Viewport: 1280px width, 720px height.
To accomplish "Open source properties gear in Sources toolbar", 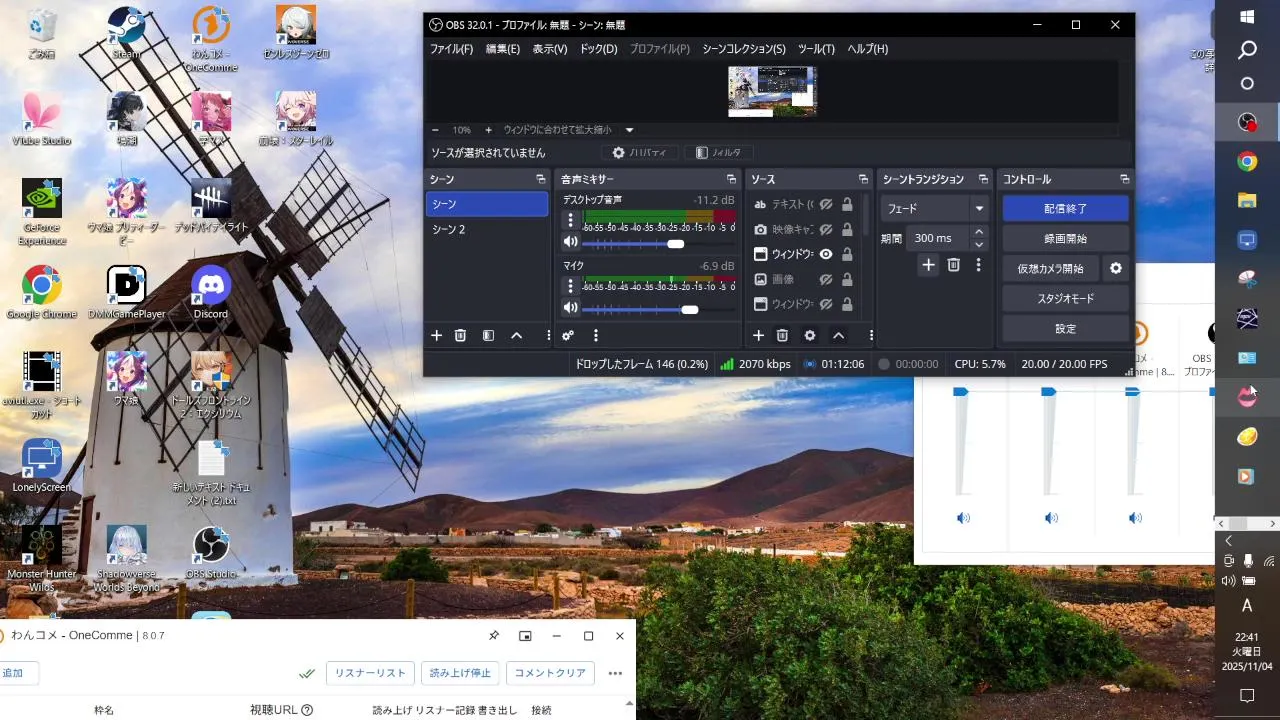I will pos(810,336).
